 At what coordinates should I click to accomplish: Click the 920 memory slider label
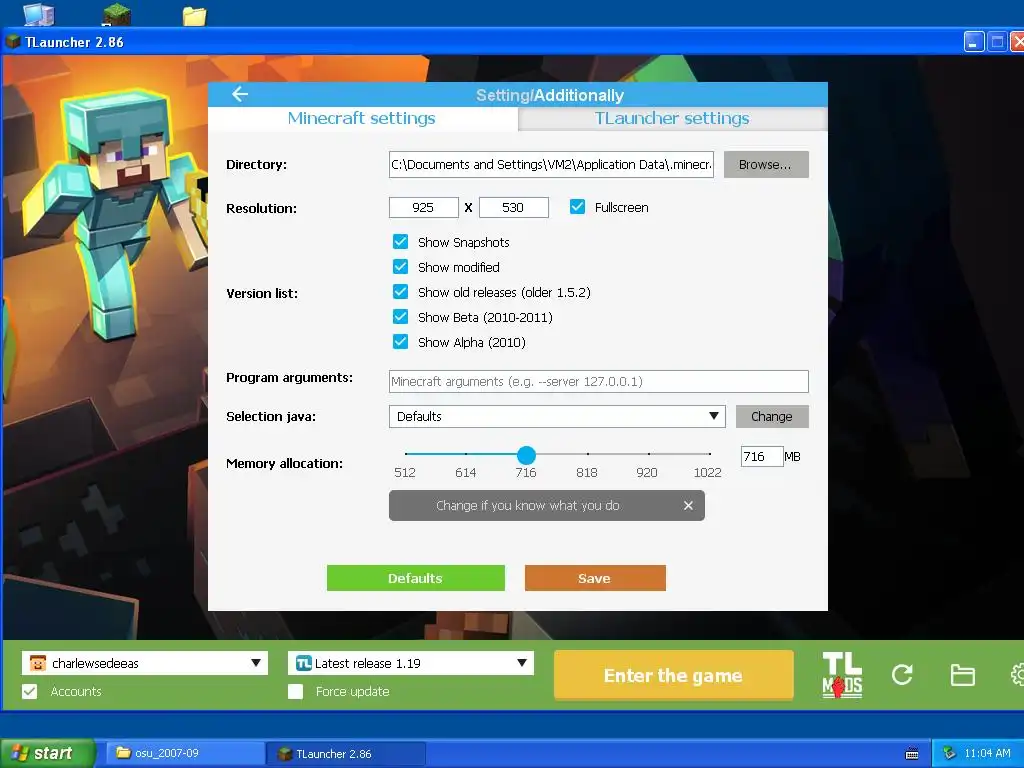pos(647,472)
